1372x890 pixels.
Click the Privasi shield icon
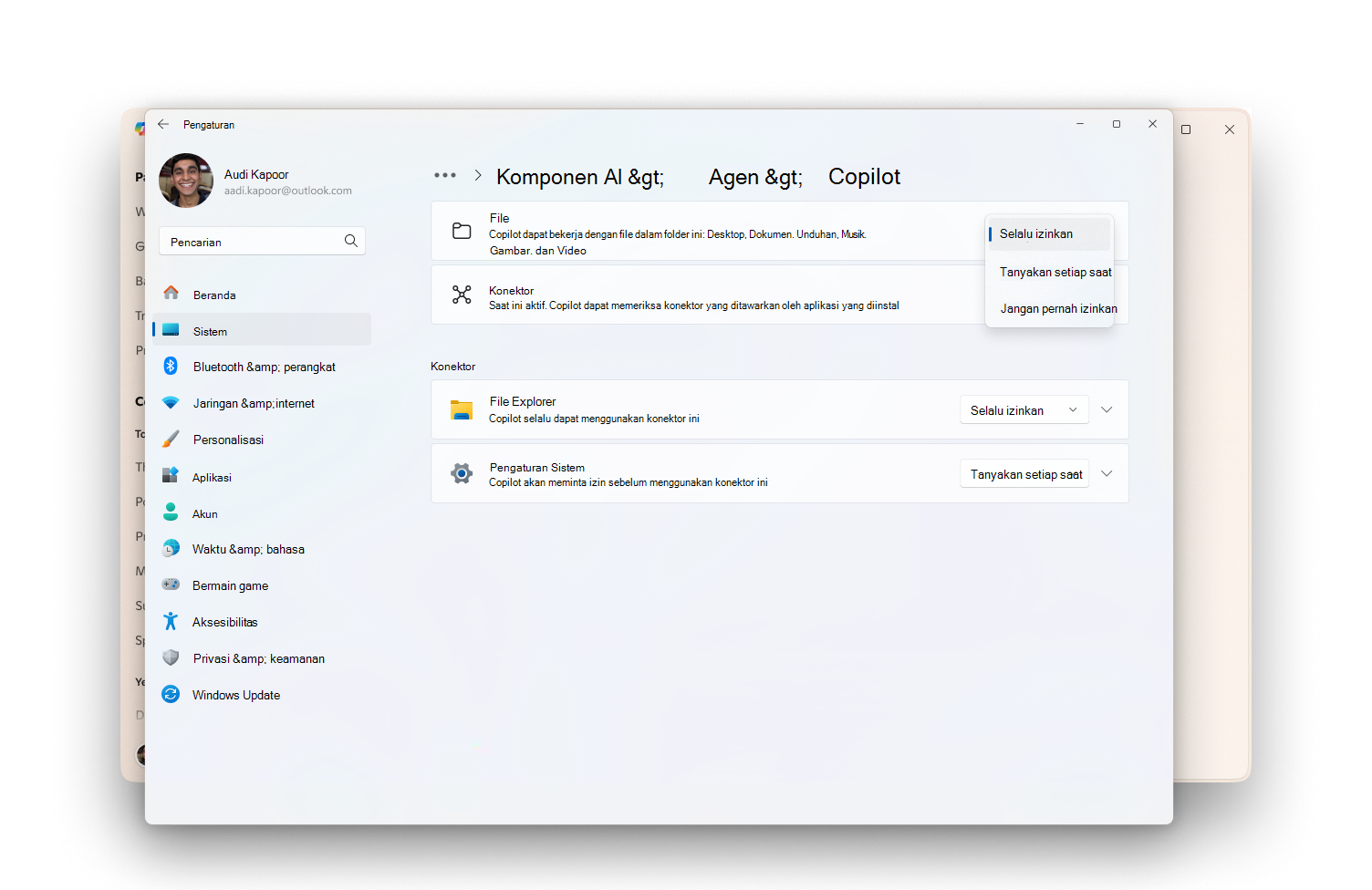pyautogui.click(x=171, y=657)
